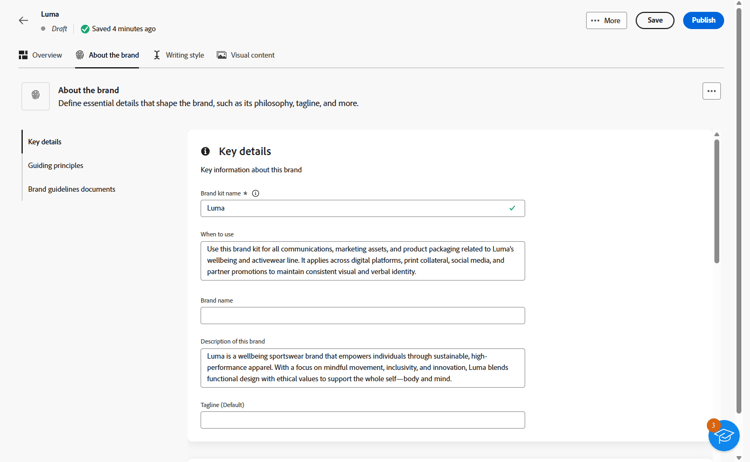Open Brand guidelines documents section
The height and width of the screenshot is (462, 750).
(72, 189)
